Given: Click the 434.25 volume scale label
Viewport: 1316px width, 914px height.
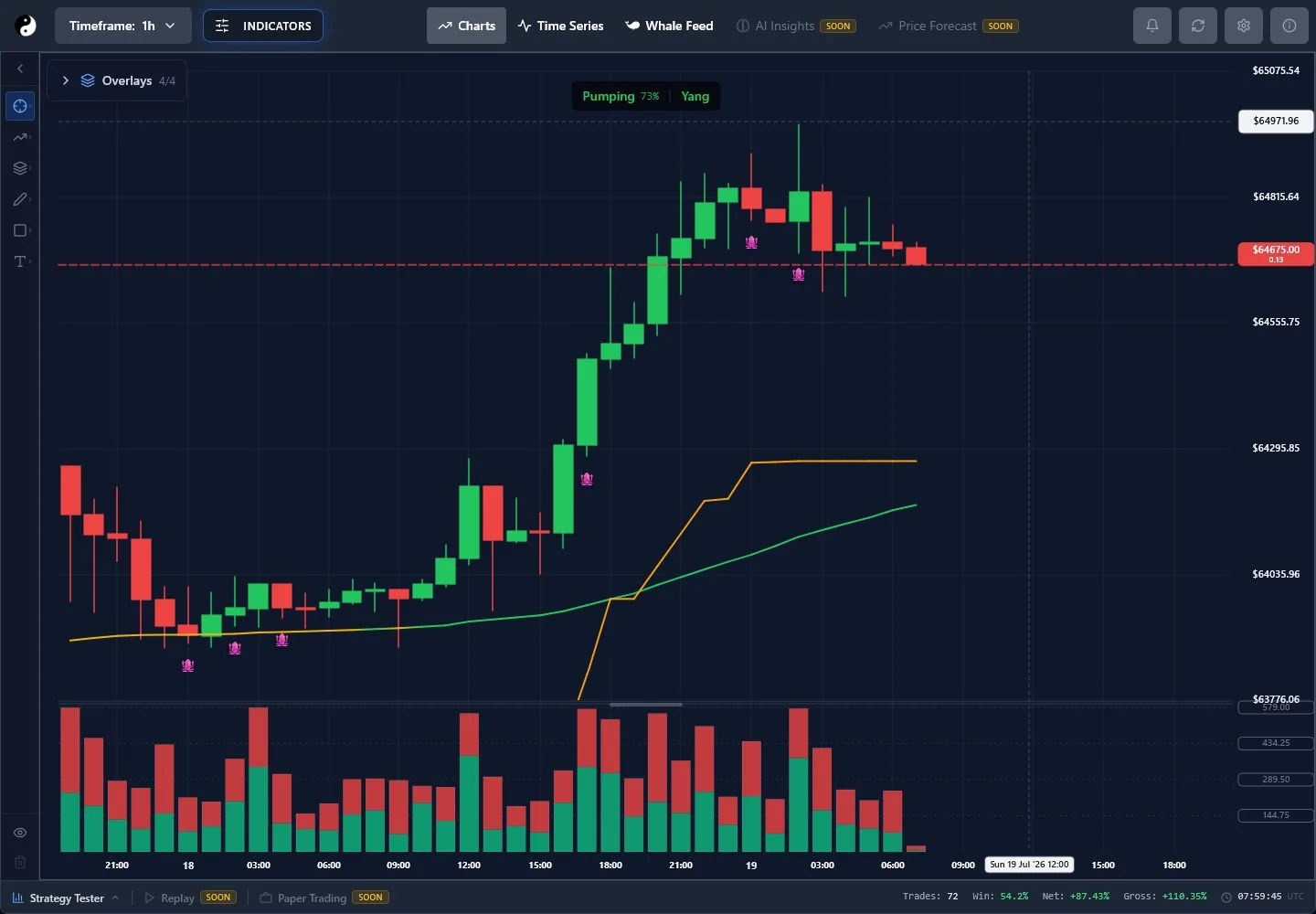Looking at the screenshot, I should pyautogui.click(x=1276, y=743).
